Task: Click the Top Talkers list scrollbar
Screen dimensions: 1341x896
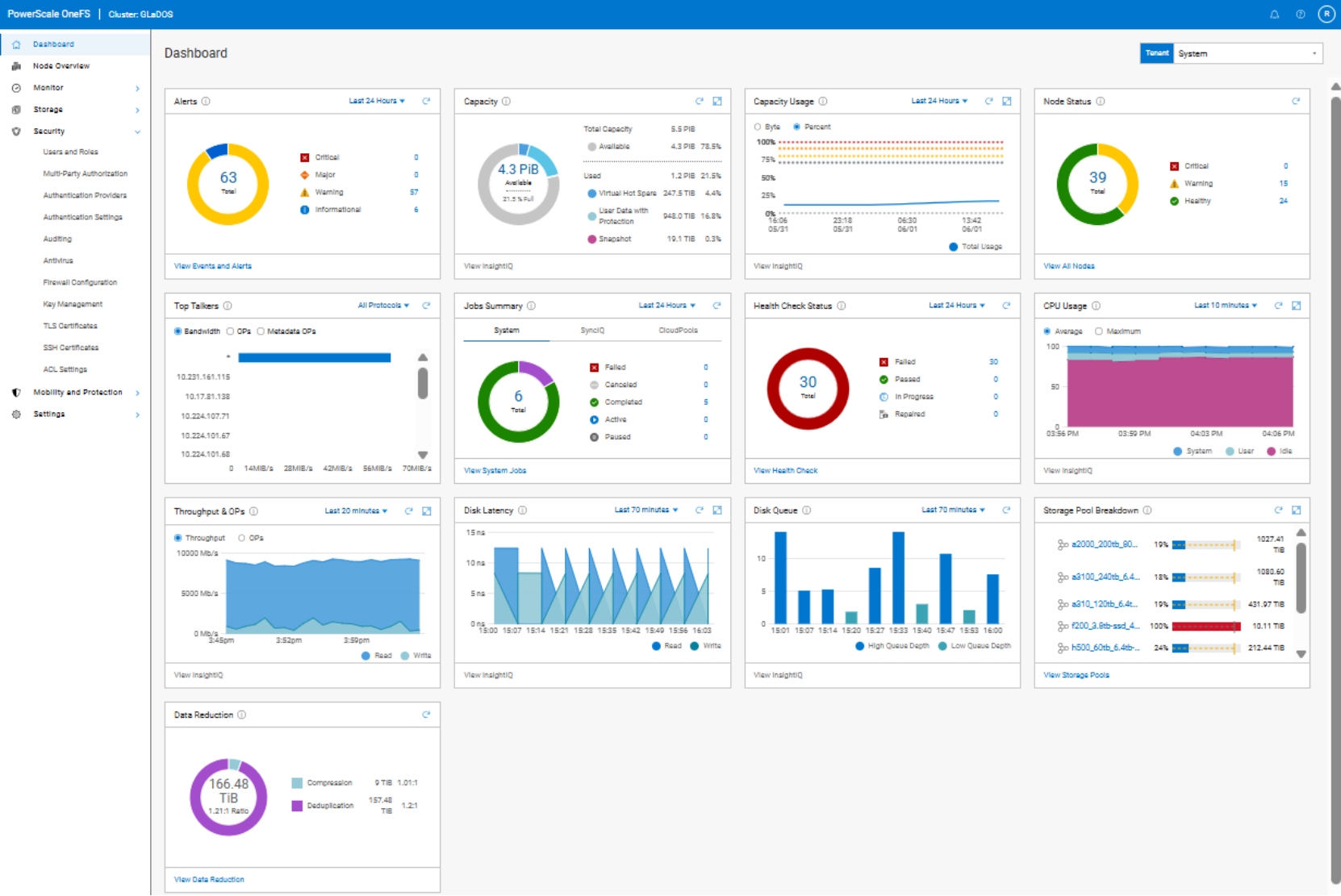Action: tap(423, 384)
